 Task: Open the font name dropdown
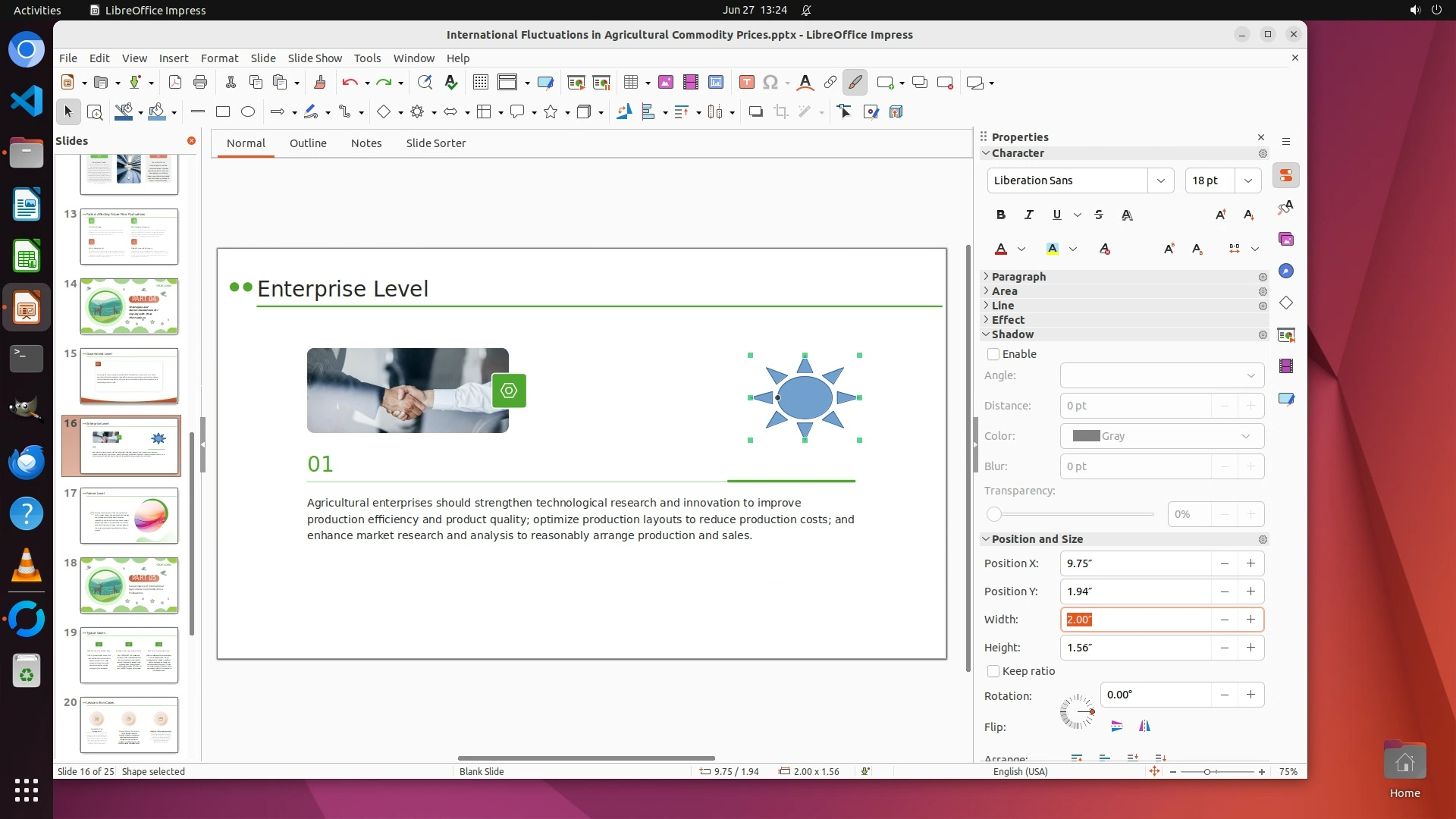(x=1160, y=180)
